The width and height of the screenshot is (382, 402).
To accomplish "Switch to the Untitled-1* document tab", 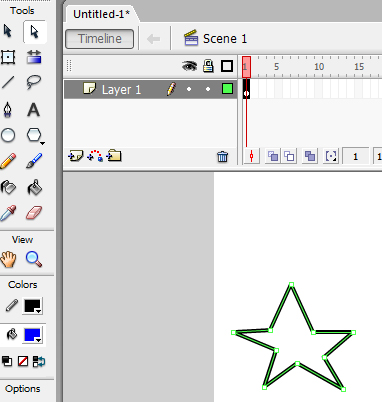I will (101, 14).
